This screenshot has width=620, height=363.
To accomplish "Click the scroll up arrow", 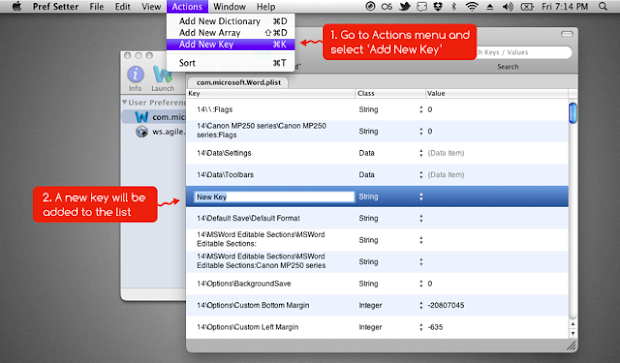I will [x=573, y=324].
